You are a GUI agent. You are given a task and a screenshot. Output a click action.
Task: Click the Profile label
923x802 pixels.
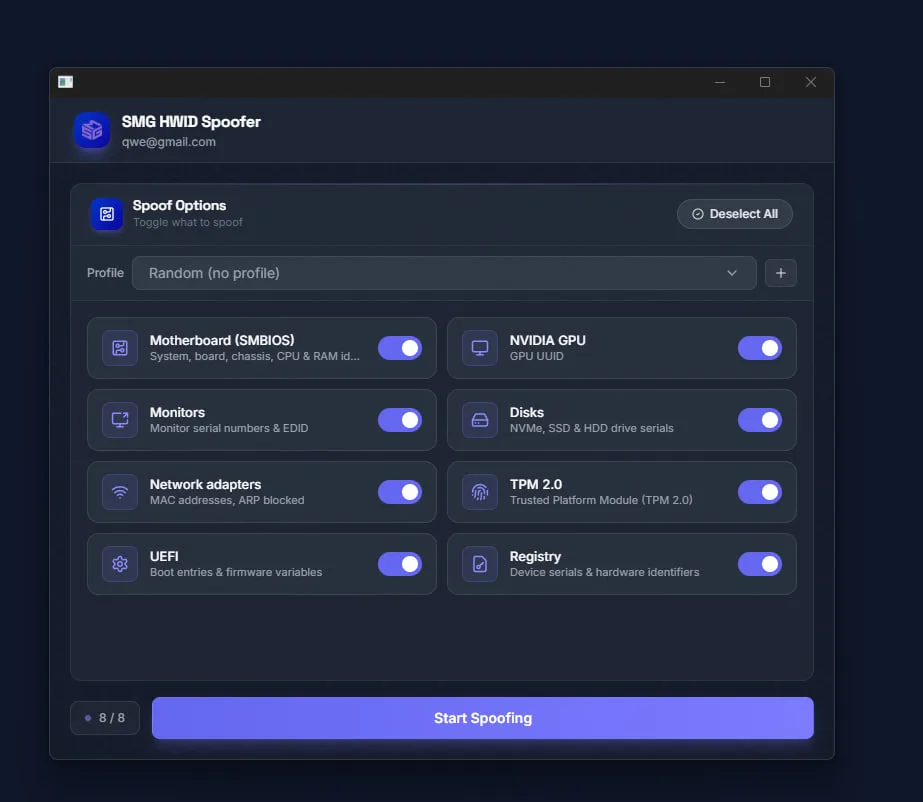105,273
